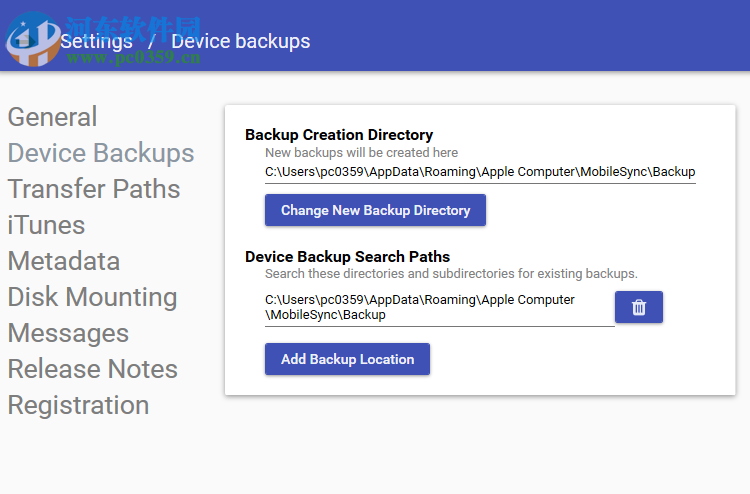750x494 pixels.
Task: Click the Backup Creation Directory heading
Action: coord(339,135)
